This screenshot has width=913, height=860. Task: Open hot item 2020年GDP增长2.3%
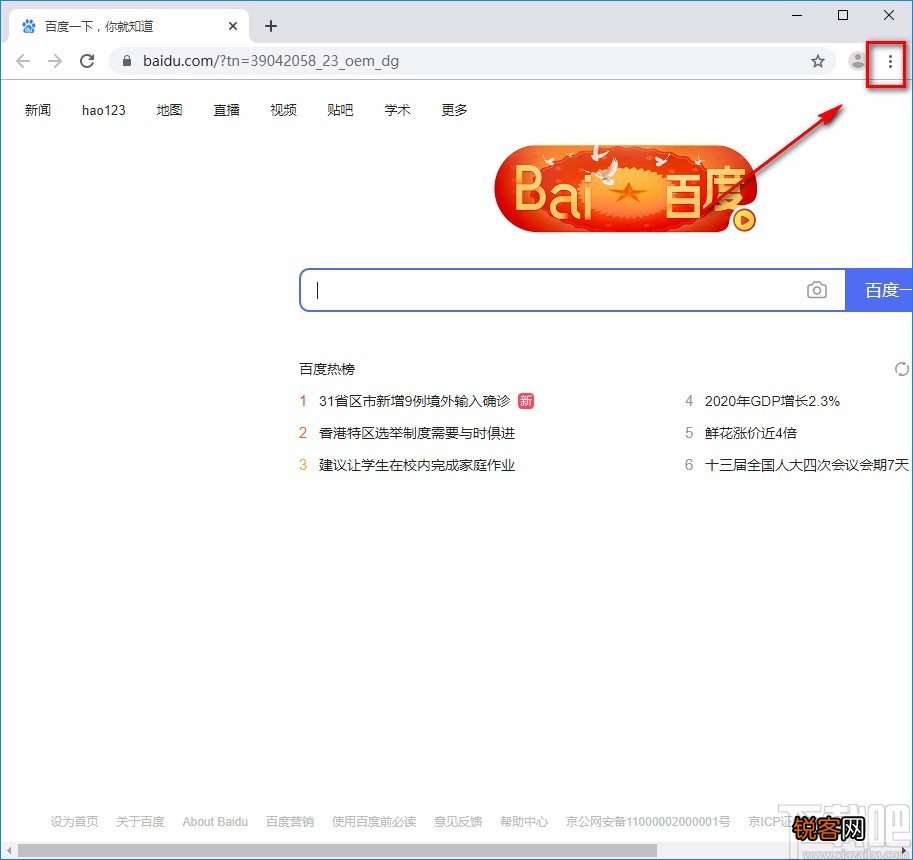(772, 401)
